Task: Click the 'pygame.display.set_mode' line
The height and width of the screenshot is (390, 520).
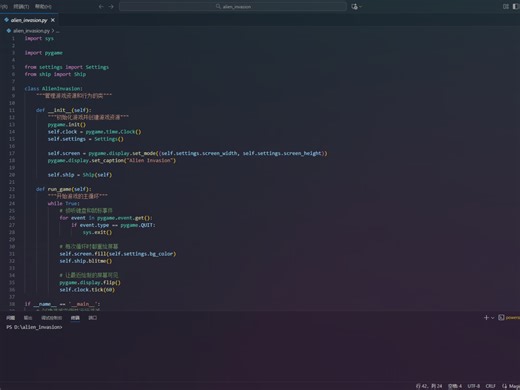Action: point(187,153)
